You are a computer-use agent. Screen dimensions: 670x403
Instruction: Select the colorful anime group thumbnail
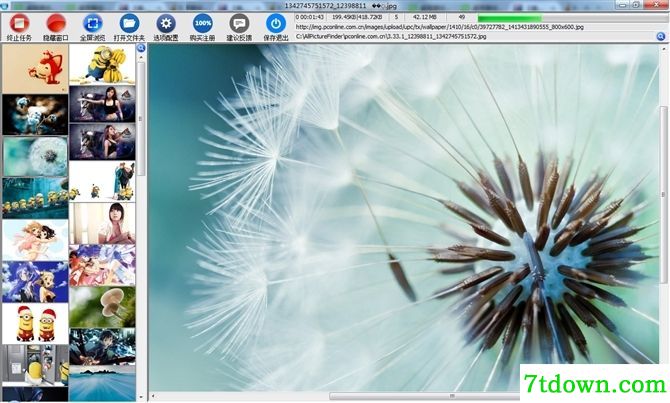pos(103,265)
